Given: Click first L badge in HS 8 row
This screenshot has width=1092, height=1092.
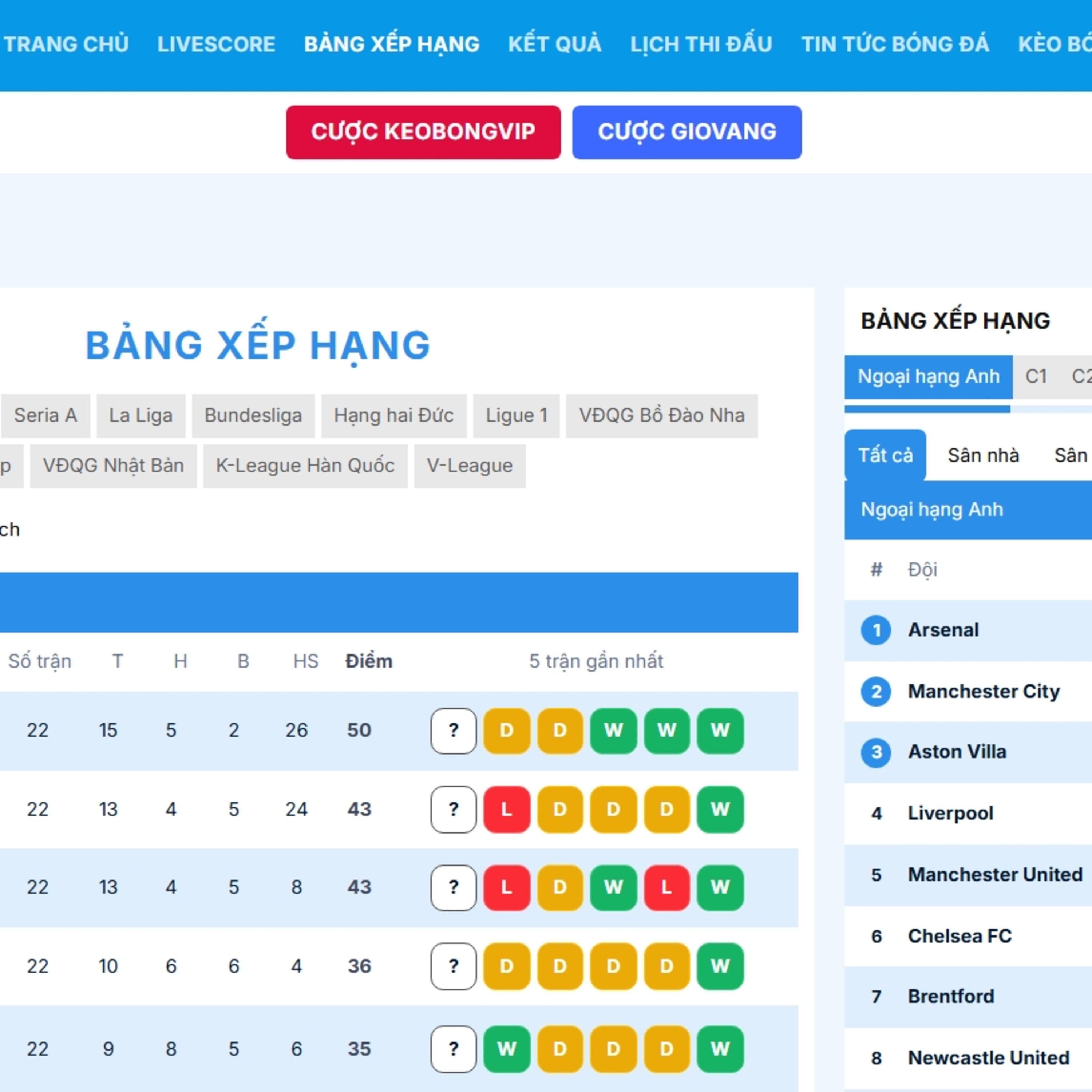Looking at the screenshot, I should coord(507,887).
